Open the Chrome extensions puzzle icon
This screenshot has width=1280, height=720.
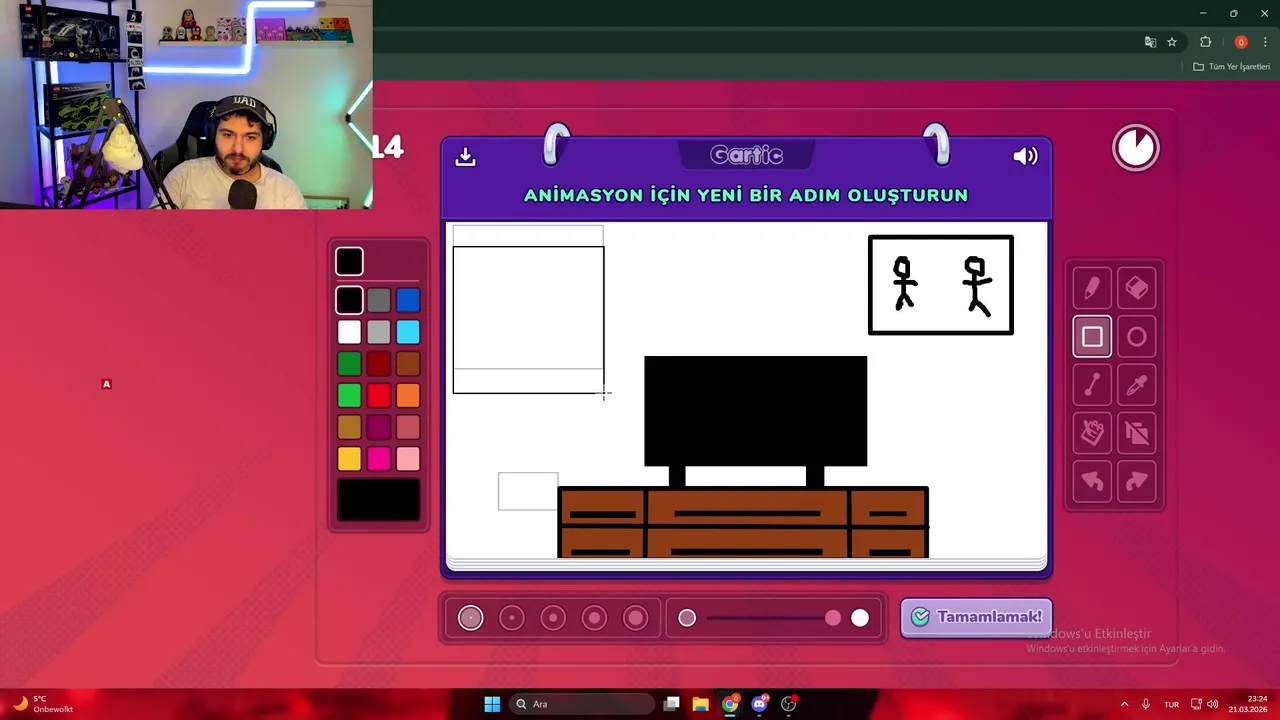pos(1205,42)
